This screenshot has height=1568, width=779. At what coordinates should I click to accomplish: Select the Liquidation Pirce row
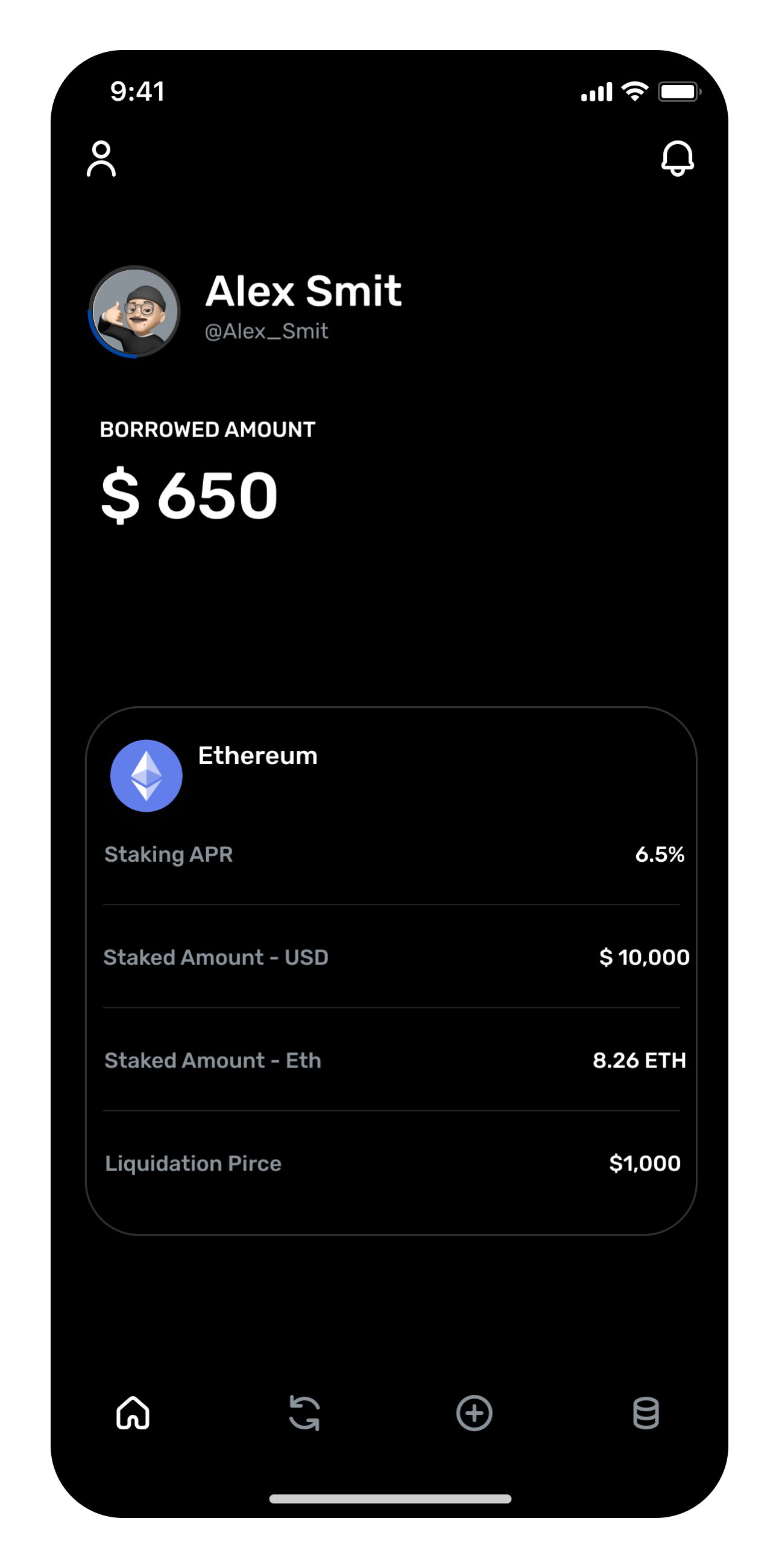(x=391, y=1163)
